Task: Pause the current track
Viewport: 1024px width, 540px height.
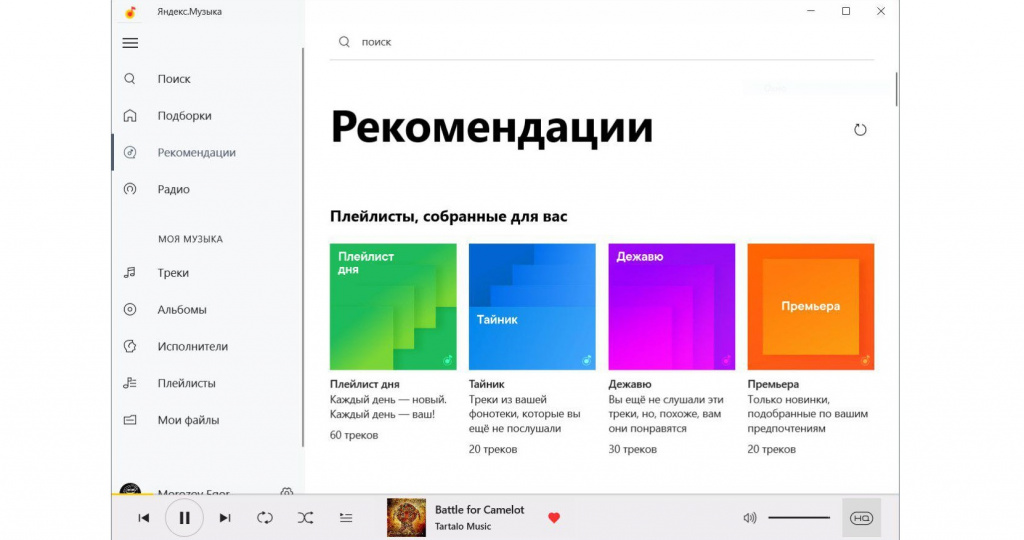Action: click(x=184, y=518)
